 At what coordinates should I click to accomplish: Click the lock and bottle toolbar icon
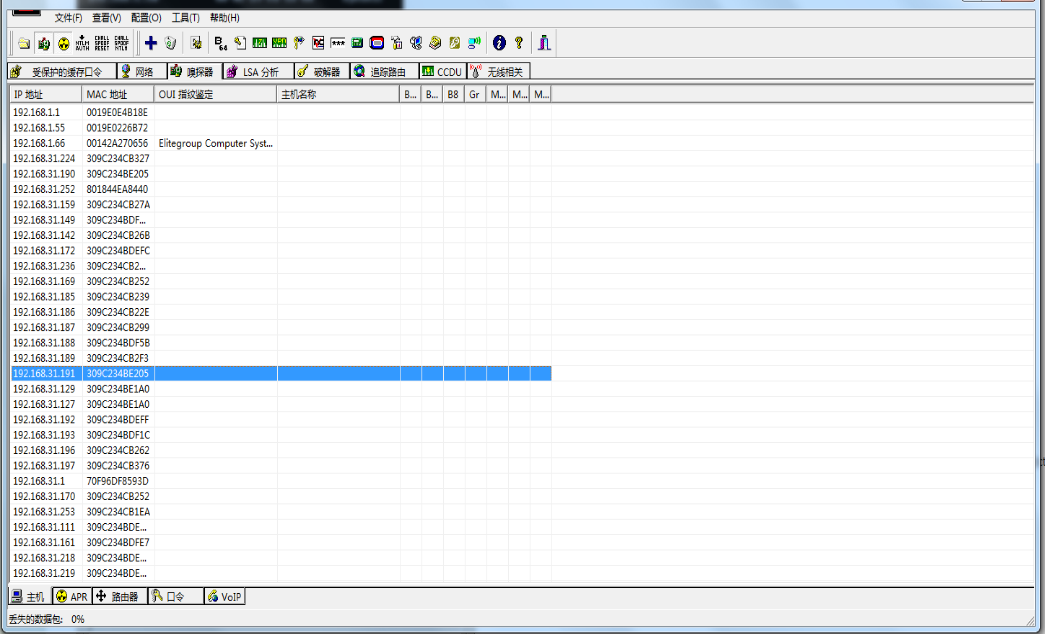397,43
